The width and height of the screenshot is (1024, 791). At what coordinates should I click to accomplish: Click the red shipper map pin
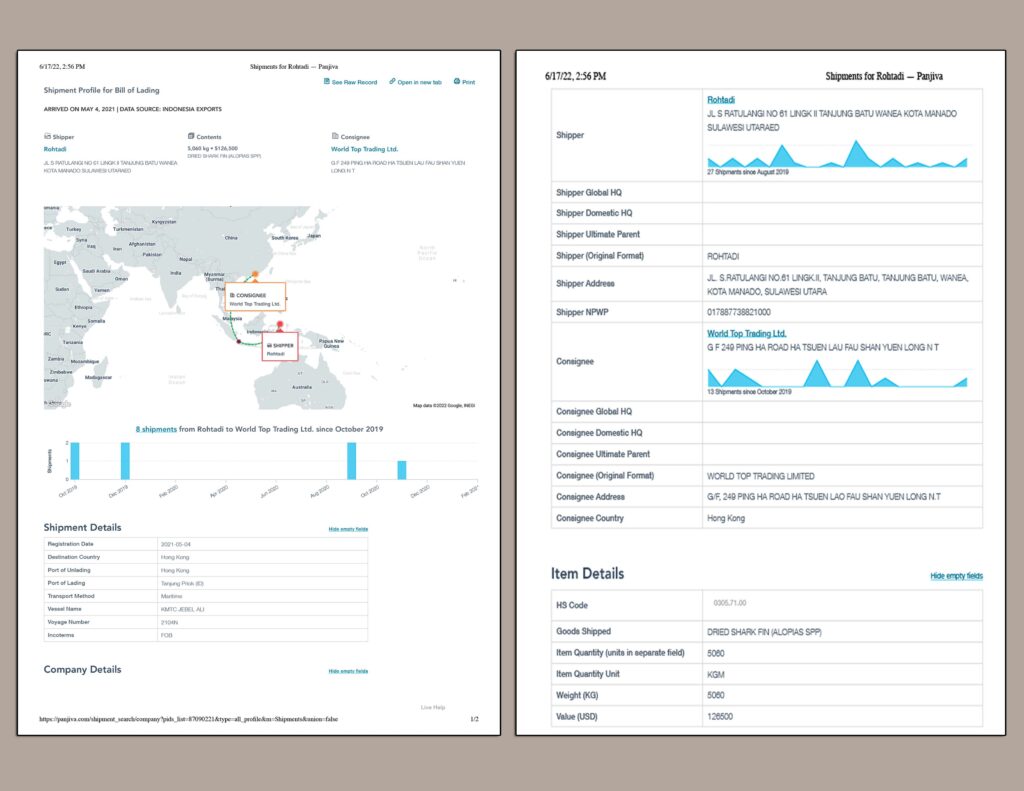coord(280,326)
